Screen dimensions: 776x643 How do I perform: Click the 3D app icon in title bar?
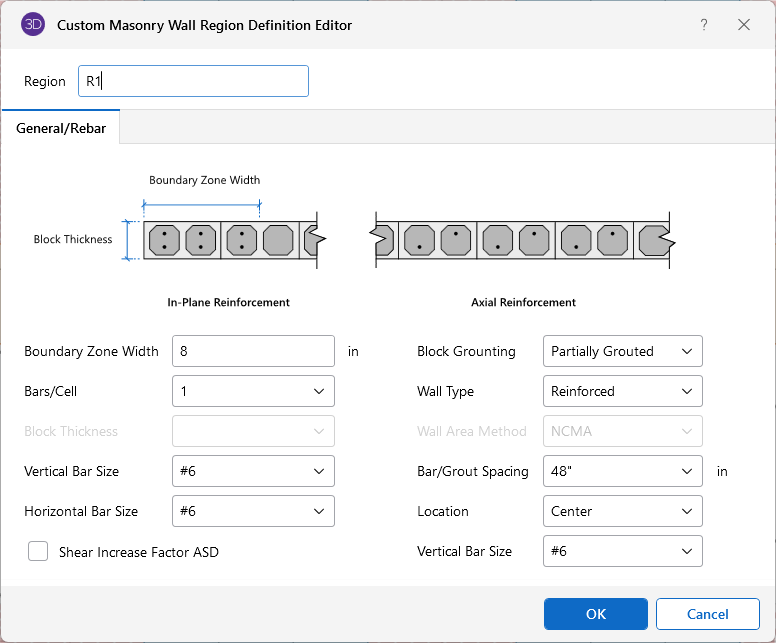(33, 25)
